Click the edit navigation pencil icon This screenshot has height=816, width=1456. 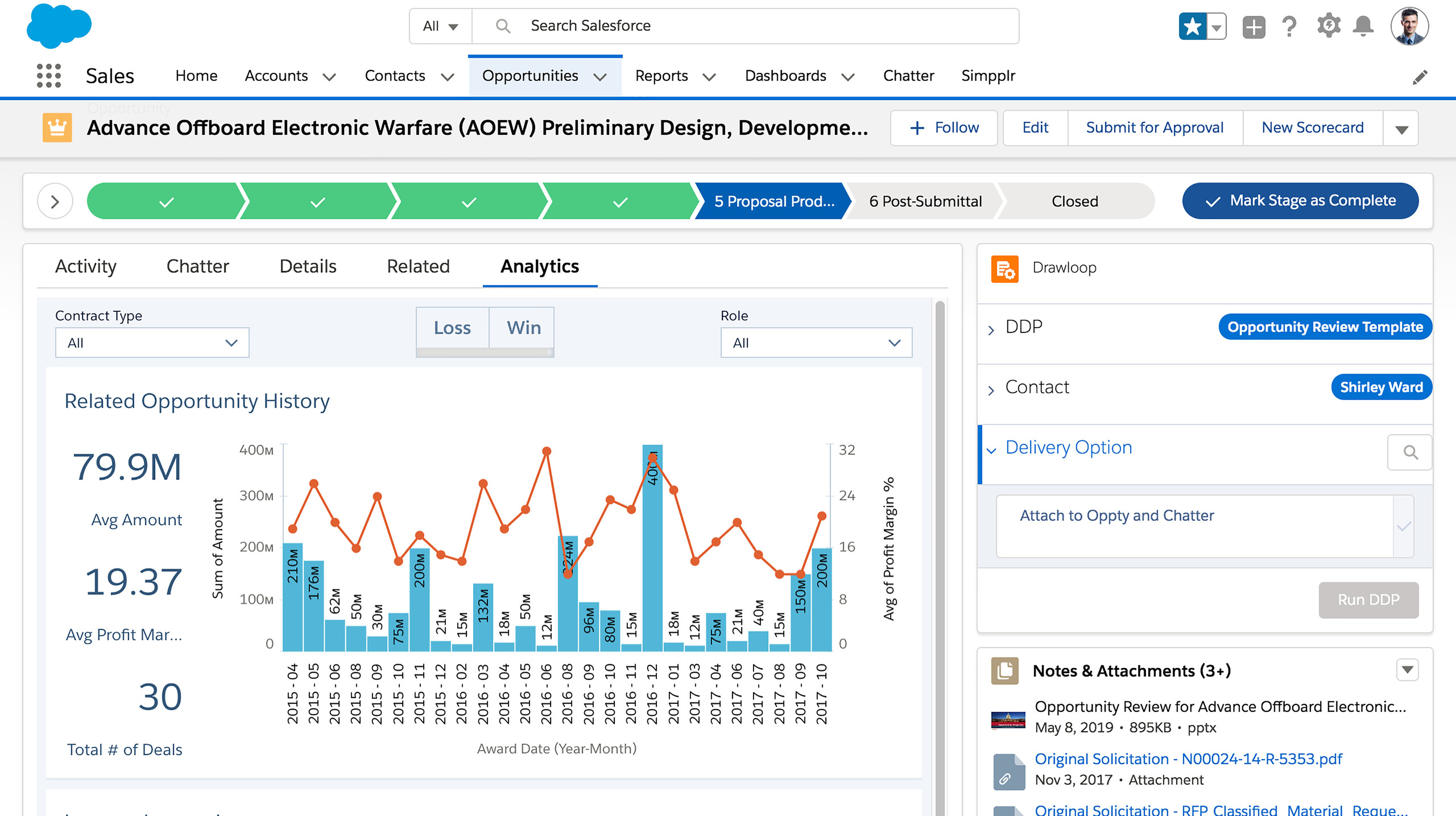pyautogui.click(x=1420, y=77)
